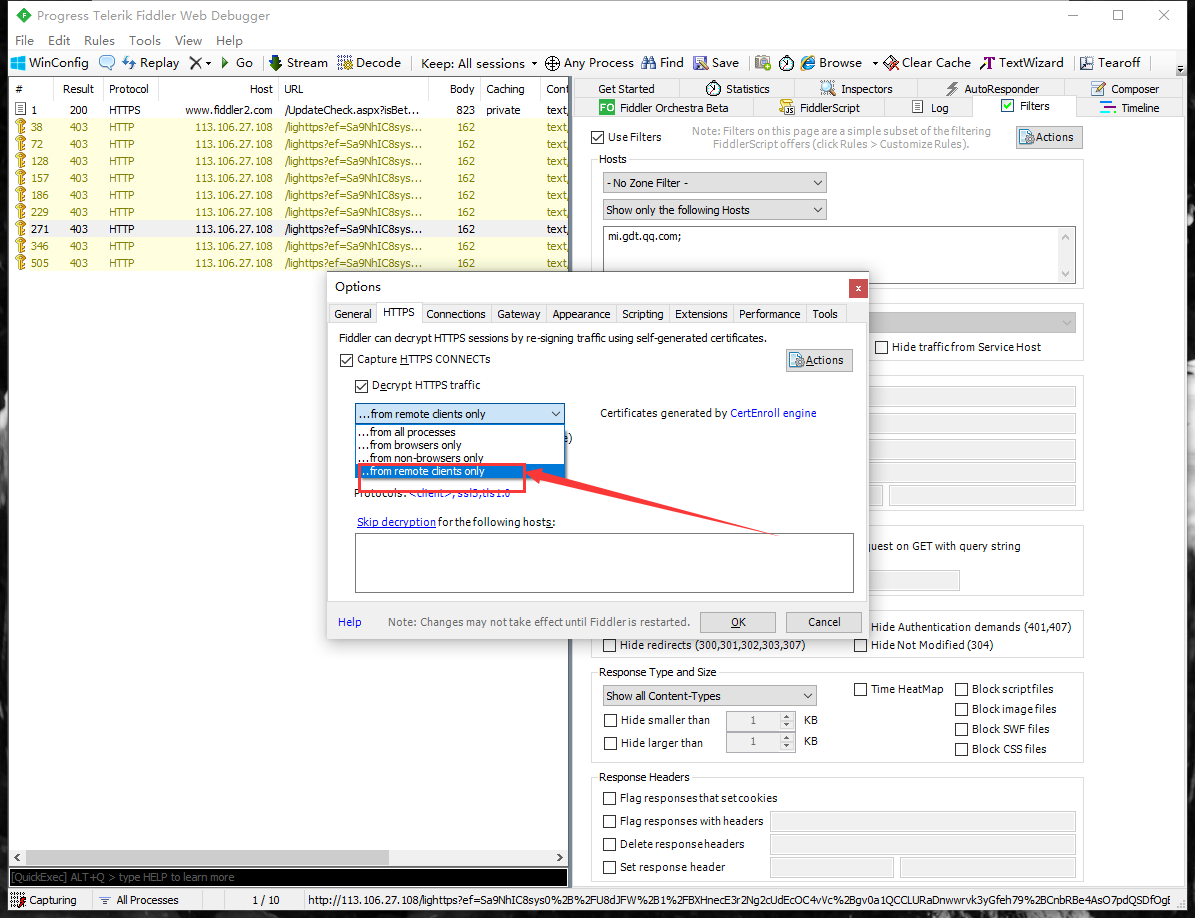Open the Log tab
Screen dimensions: 1195x918
pyautogui.click(x=930, y=108)
